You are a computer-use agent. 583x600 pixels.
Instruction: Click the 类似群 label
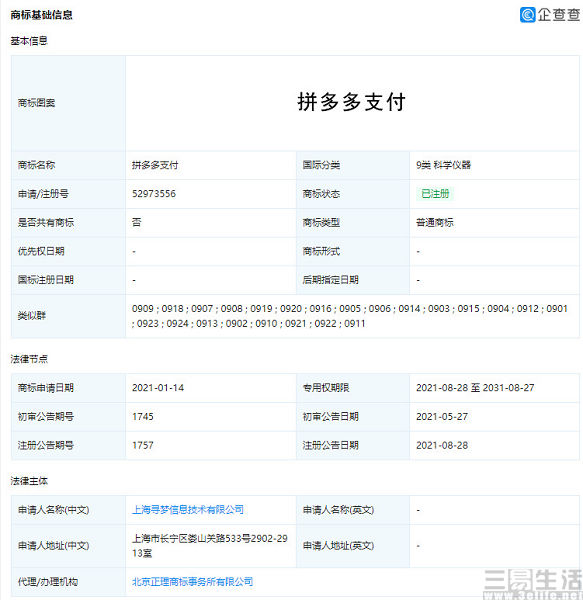point(32,316)
